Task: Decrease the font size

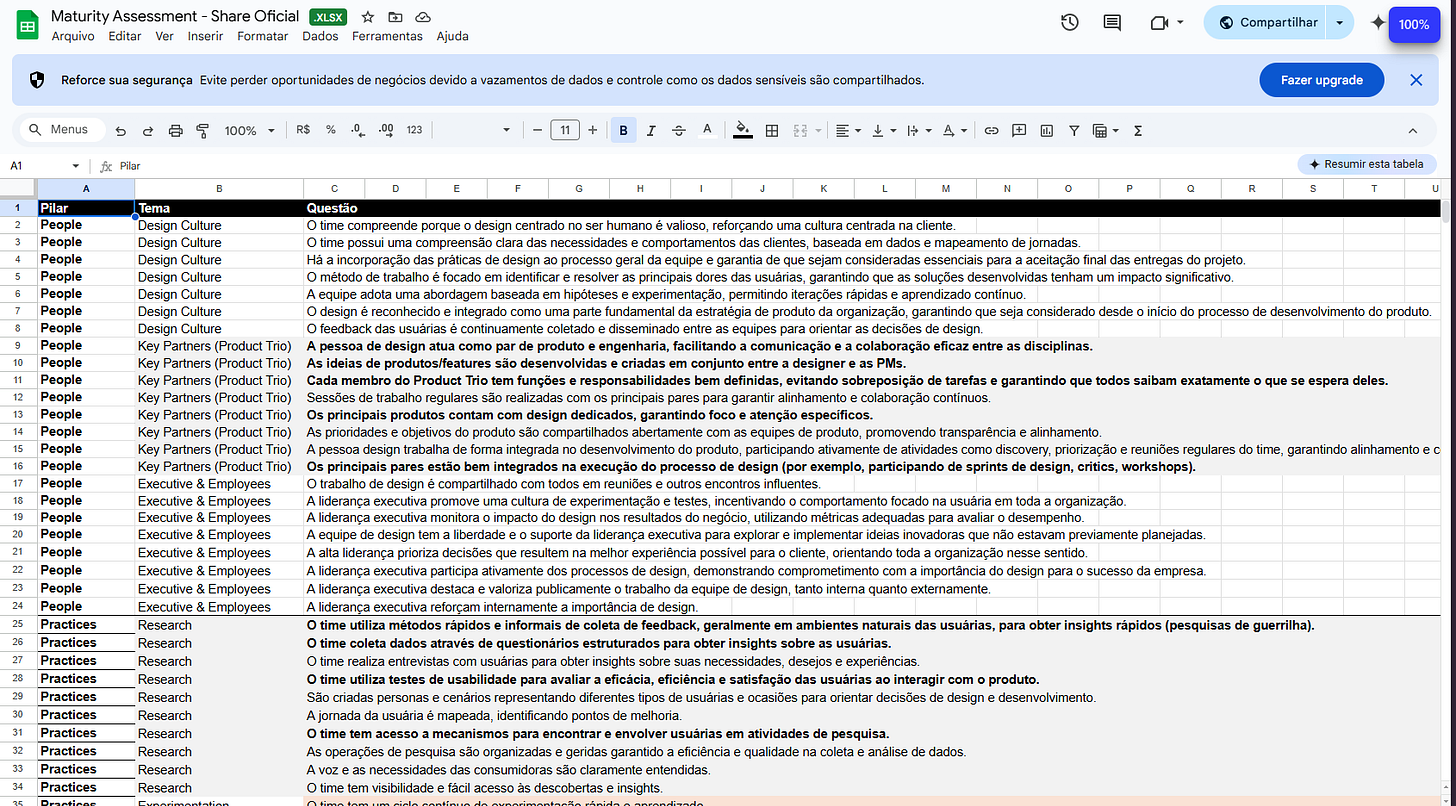Action: [x=537, y=130]
